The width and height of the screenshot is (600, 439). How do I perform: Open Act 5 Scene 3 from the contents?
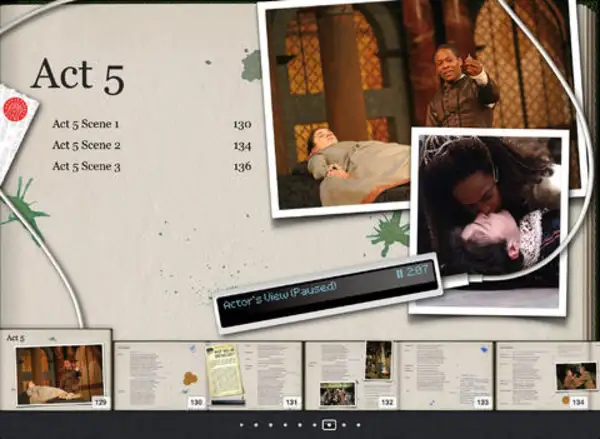point(86,166)
